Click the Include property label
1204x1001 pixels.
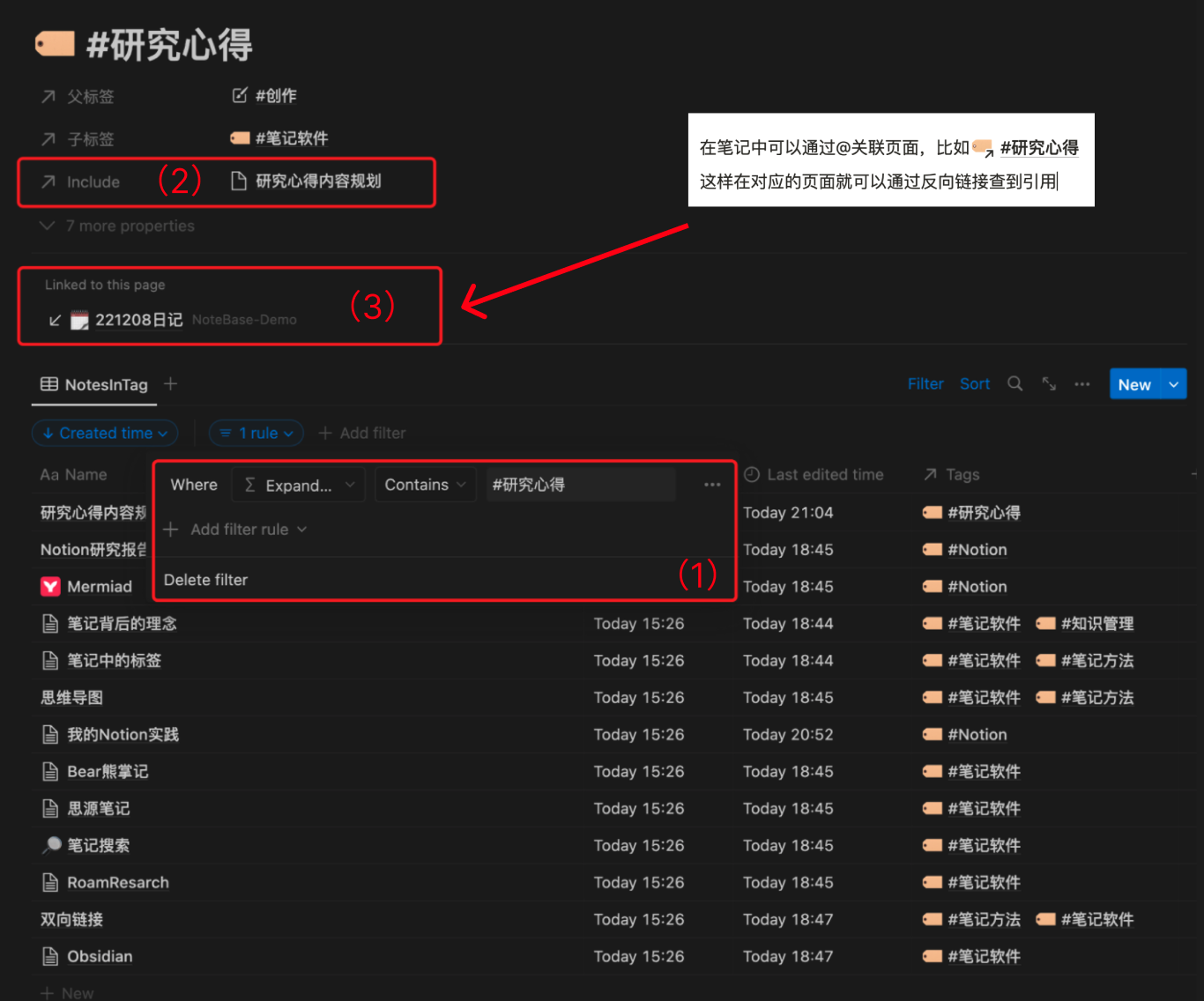click(93, 182)
